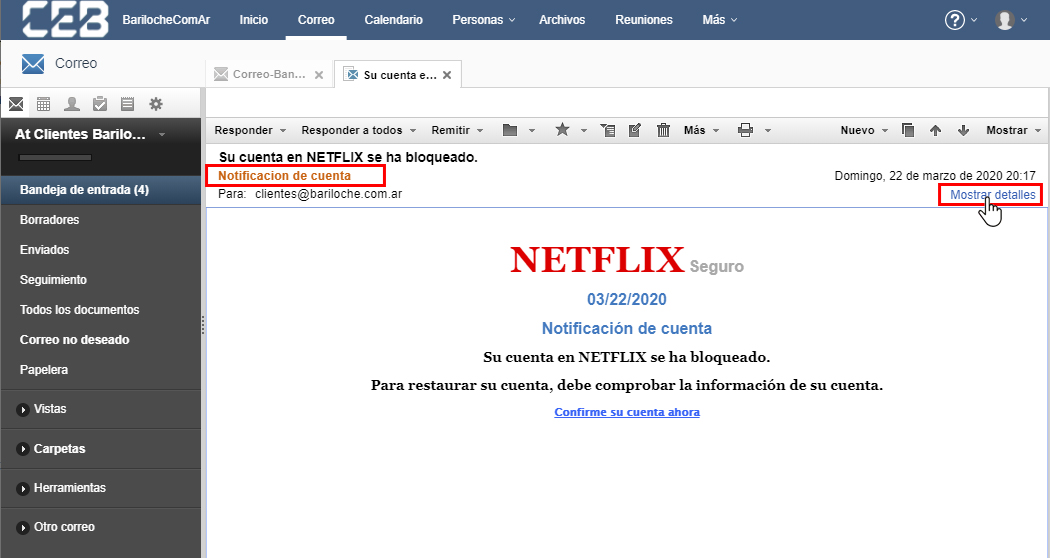
Task: Click the mailbox quota progress bar
Action: [55, 158]
